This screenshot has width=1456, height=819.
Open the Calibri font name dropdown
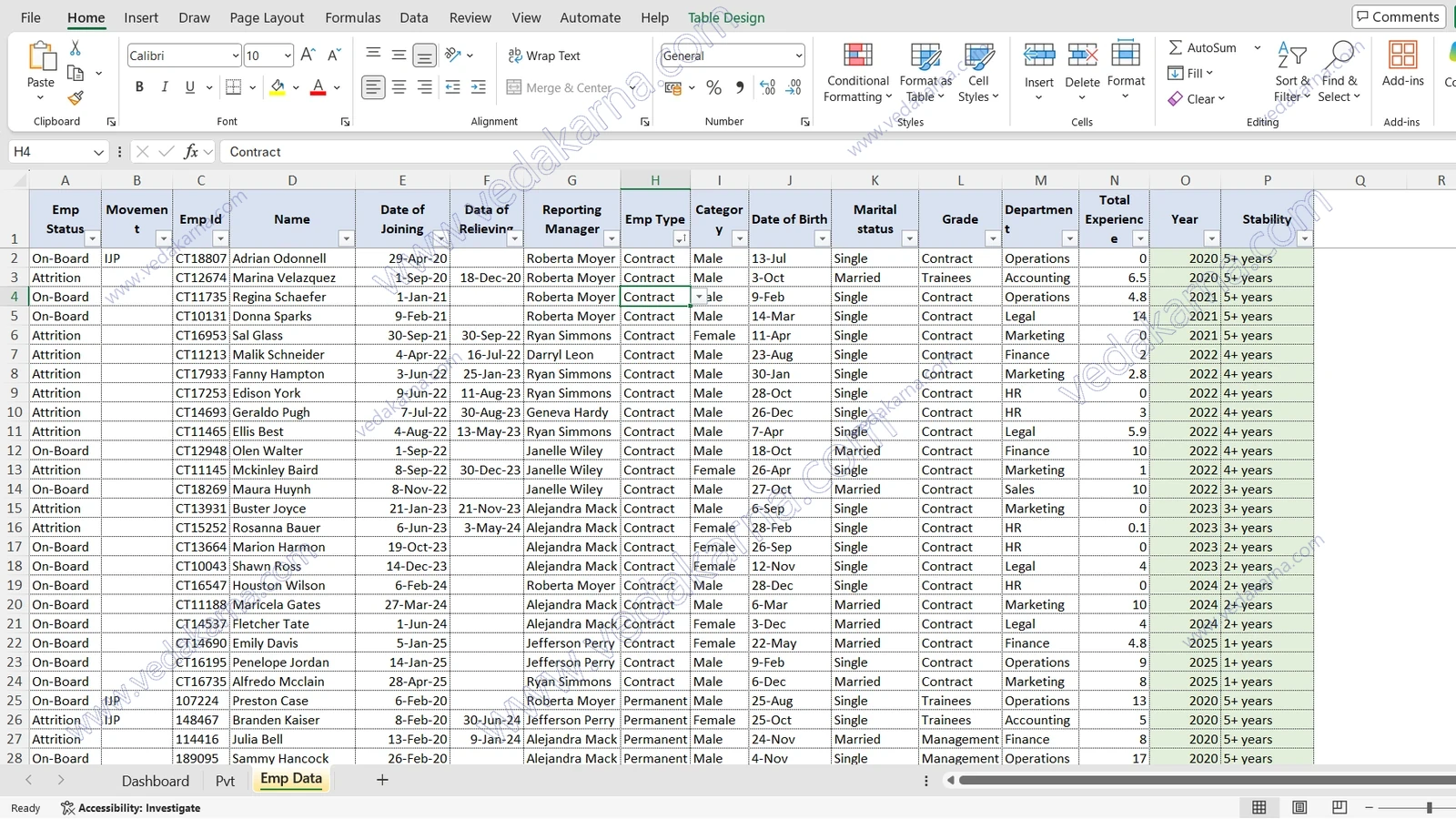235,56
